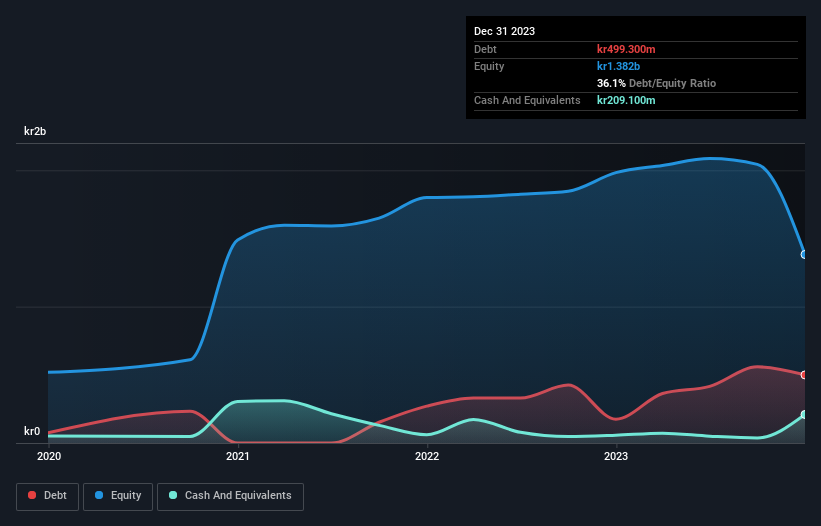
Task: Select the Debt end-point marker on the chart
Action: click(x=804, y=375)
